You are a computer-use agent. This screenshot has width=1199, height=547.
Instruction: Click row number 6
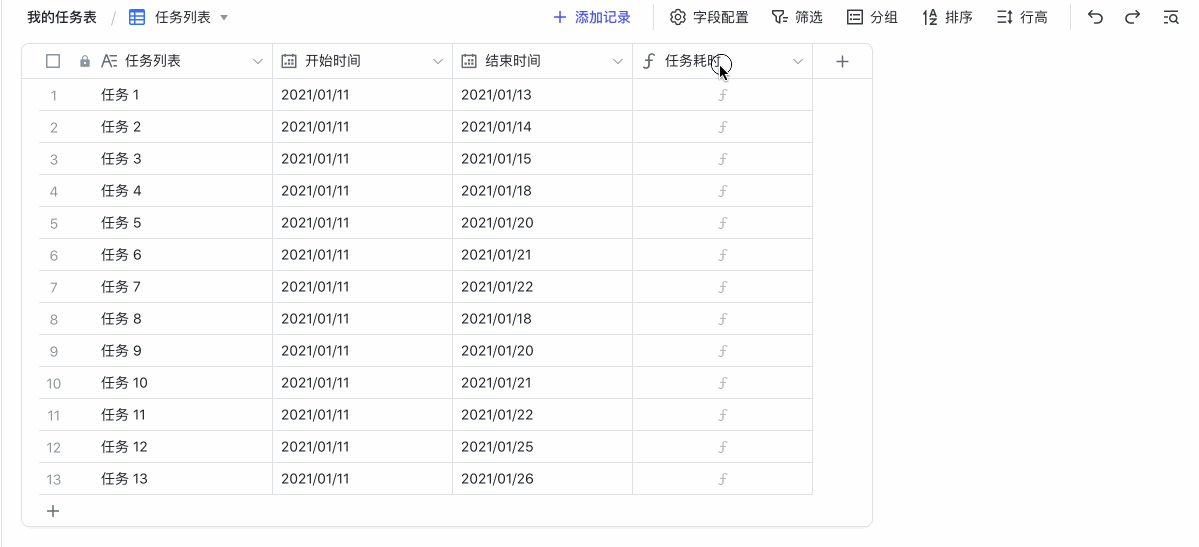[54, 256]
